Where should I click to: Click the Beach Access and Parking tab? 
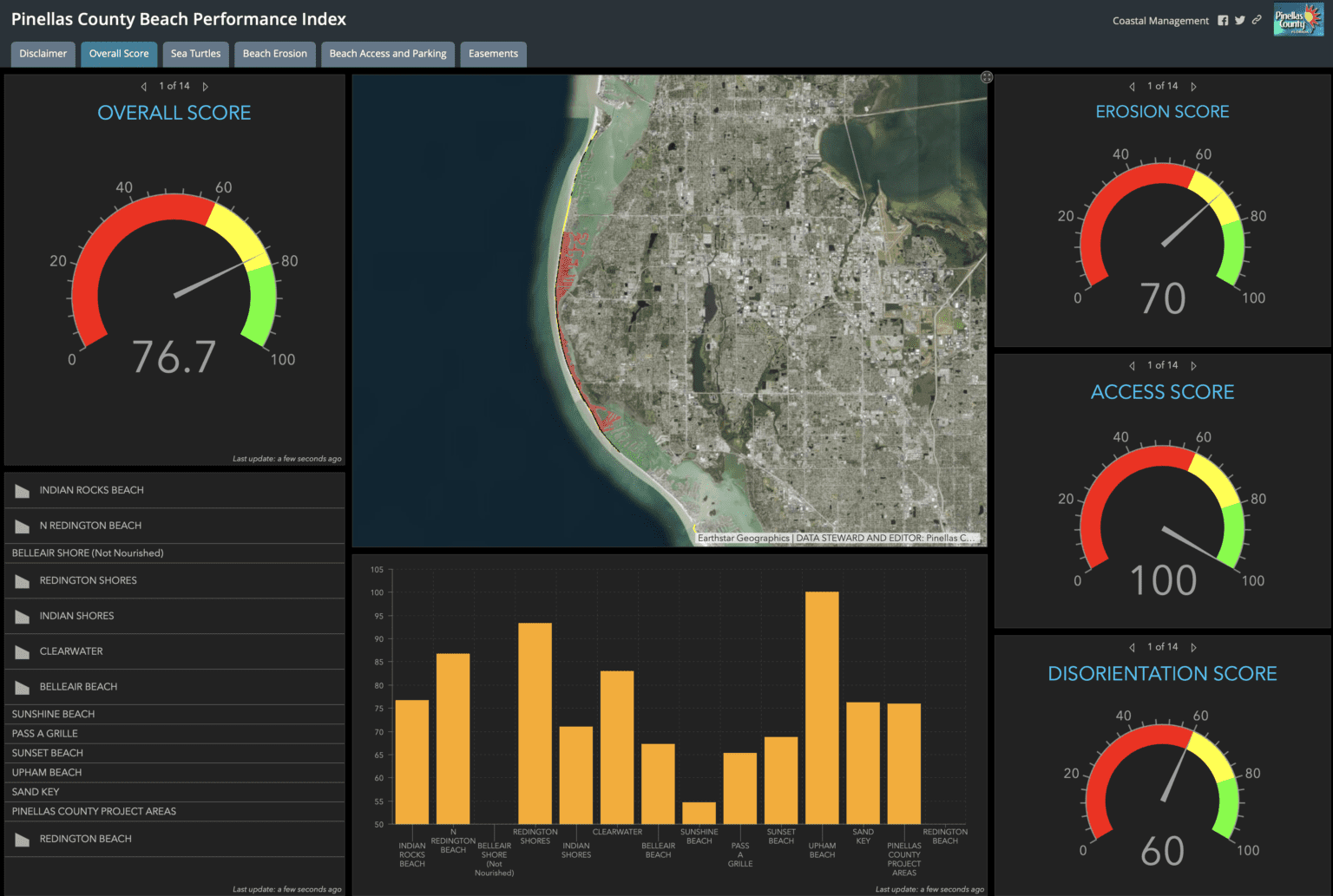[x=388, y=54]
